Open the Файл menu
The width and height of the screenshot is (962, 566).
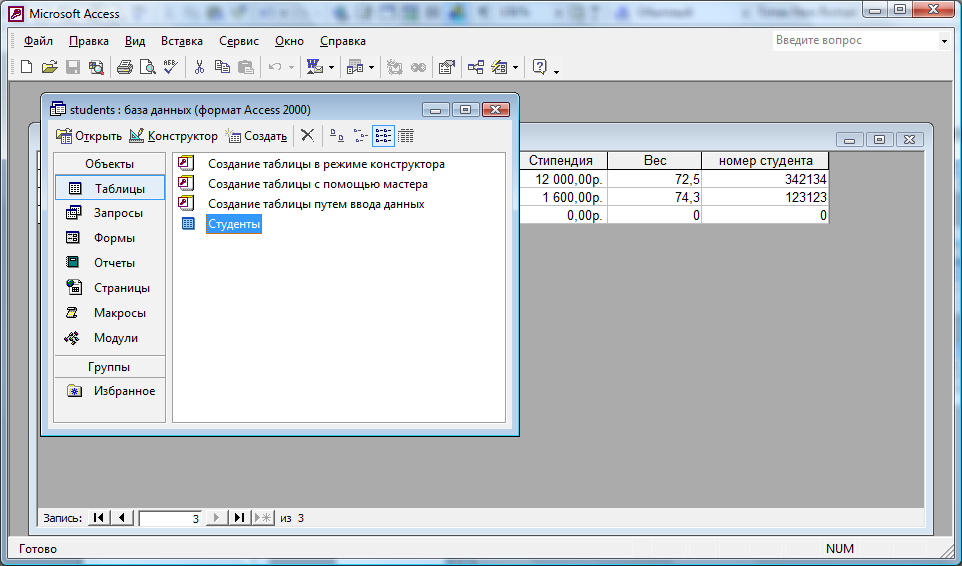(x=38, y=41)
